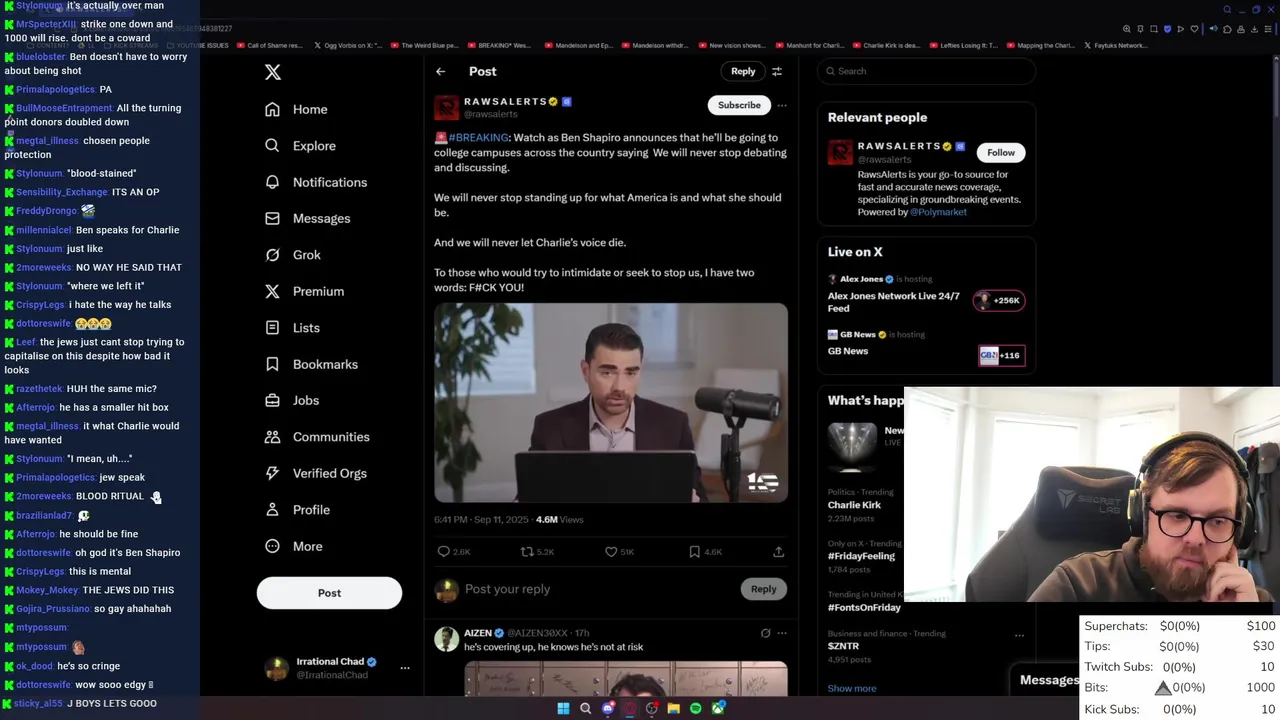Click the Grok icon on AIZEN reply

tap(765, 633)
